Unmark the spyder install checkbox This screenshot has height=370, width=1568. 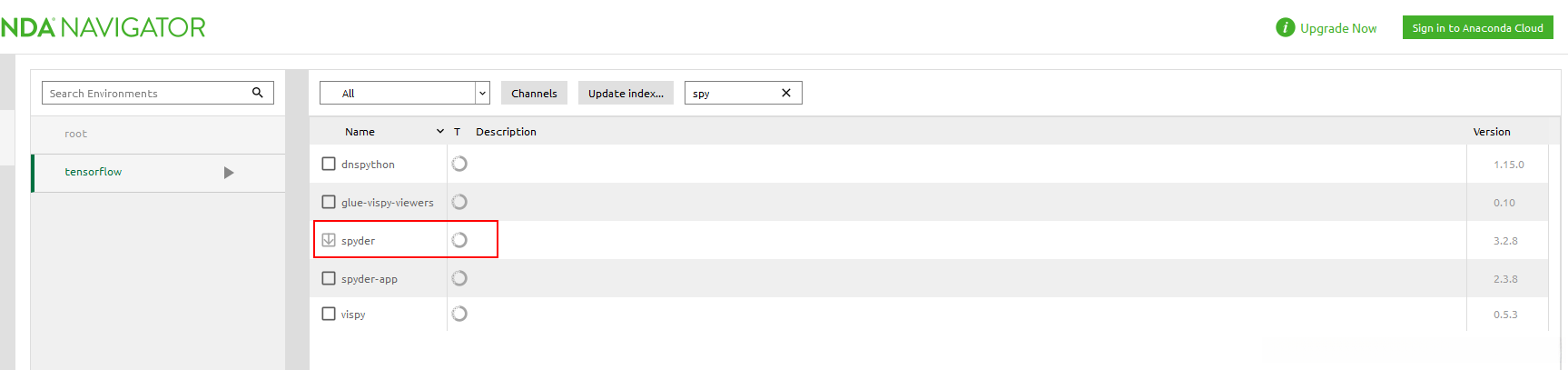(329, 240)
